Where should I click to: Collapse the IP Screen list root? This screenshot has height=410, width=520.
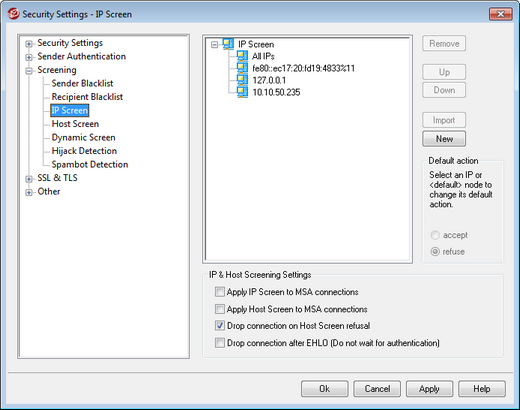pyautogui.click(x=215, y=45)
